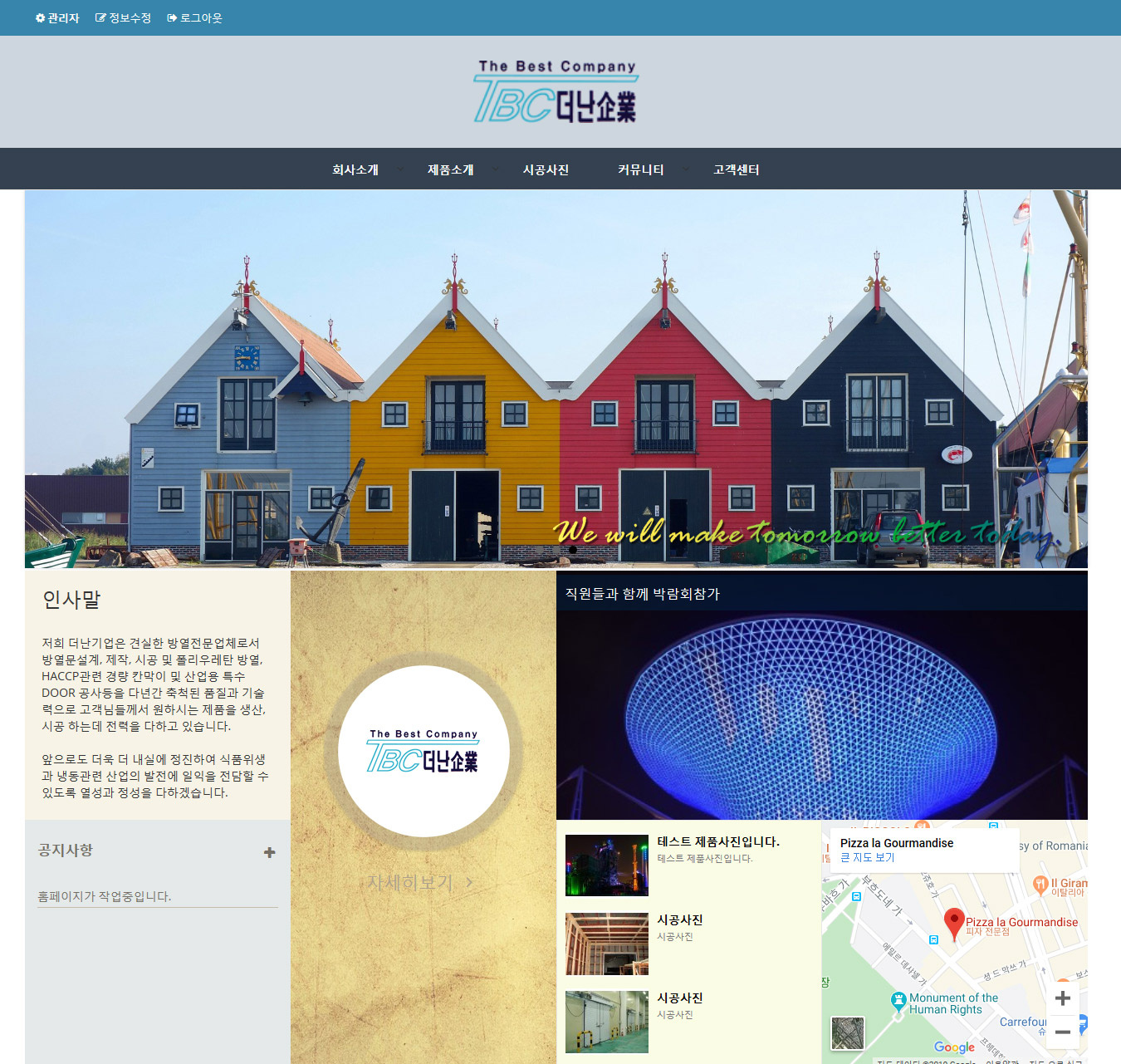Viewport: 1121px width, 1064px height.
Task: Click the edit pencil icon for 정보수정
Action: 100,18
